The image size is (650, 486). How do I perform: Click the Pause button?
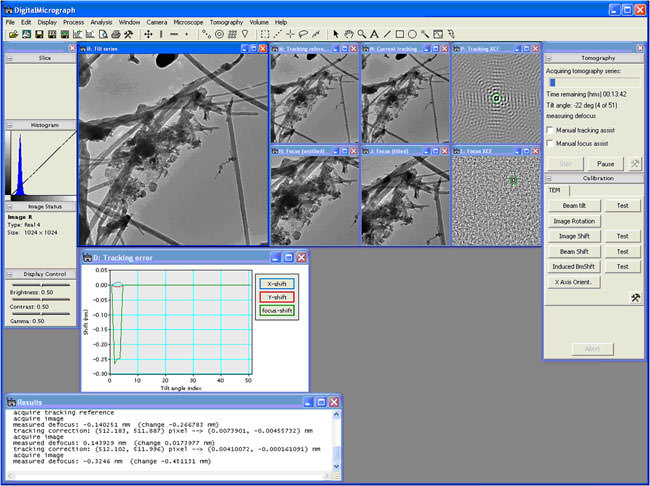coord(606,164)
